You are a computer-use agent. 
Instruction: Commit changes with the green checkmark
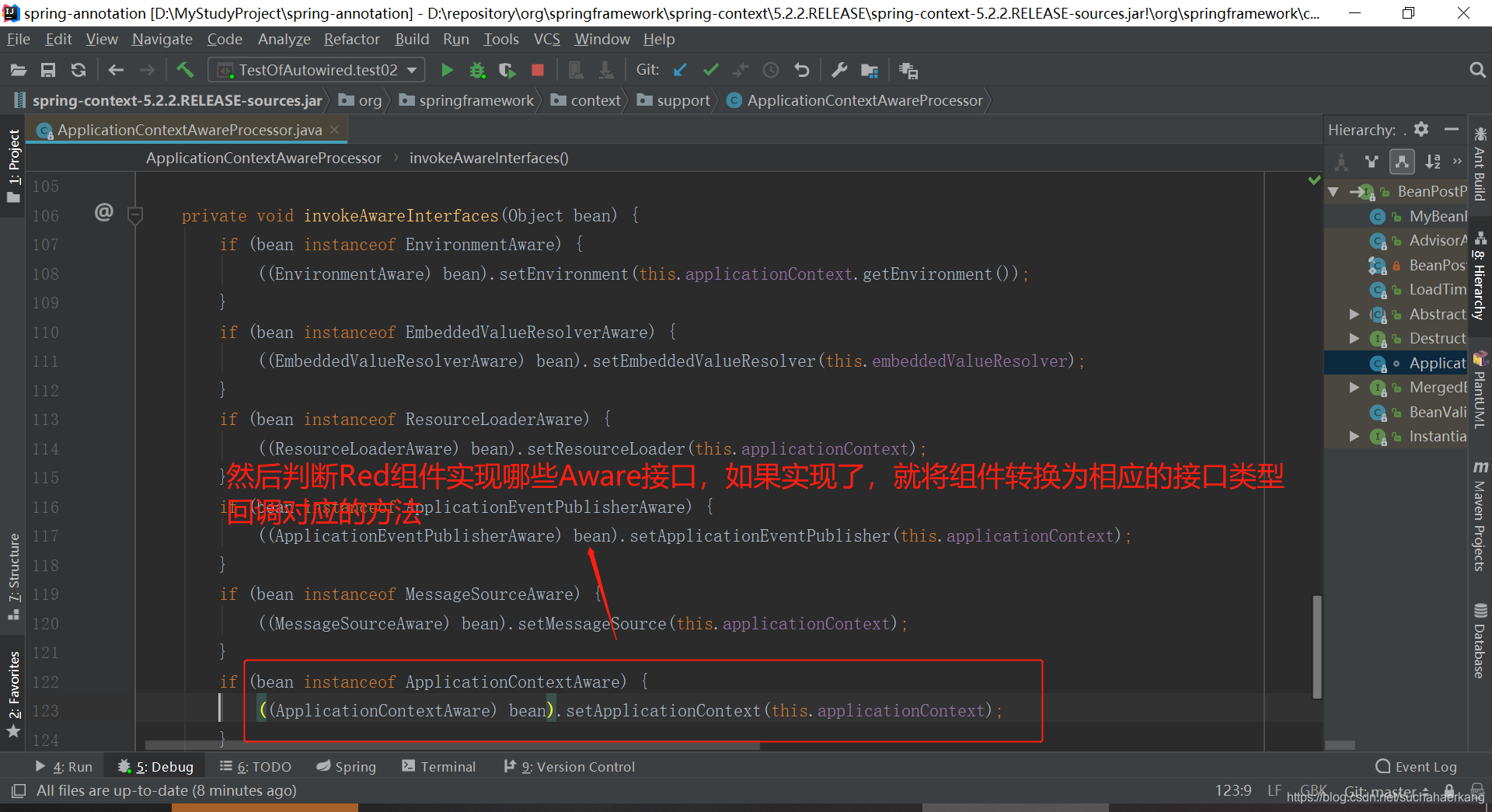pos(710,70)
